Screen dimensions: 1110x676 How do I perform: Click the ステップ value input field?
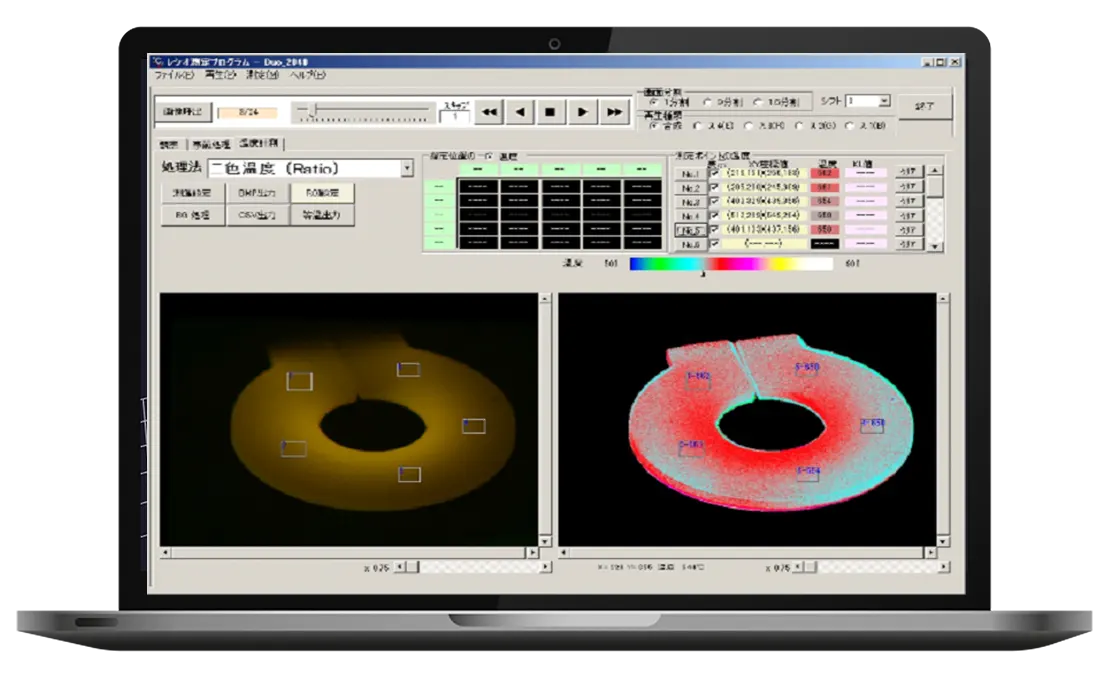pyautogui.click(x=454, y=117)
